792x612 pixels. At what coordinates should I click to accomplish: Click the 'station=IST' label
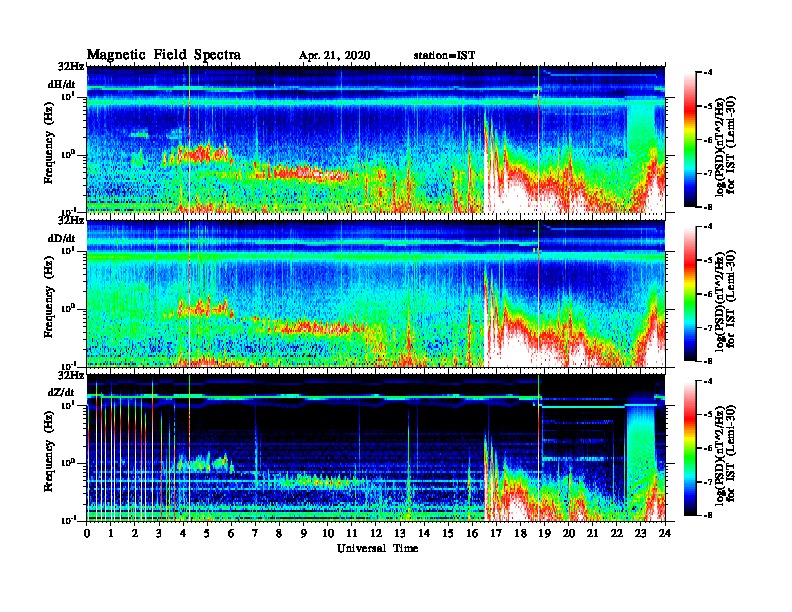coord(444,56)
